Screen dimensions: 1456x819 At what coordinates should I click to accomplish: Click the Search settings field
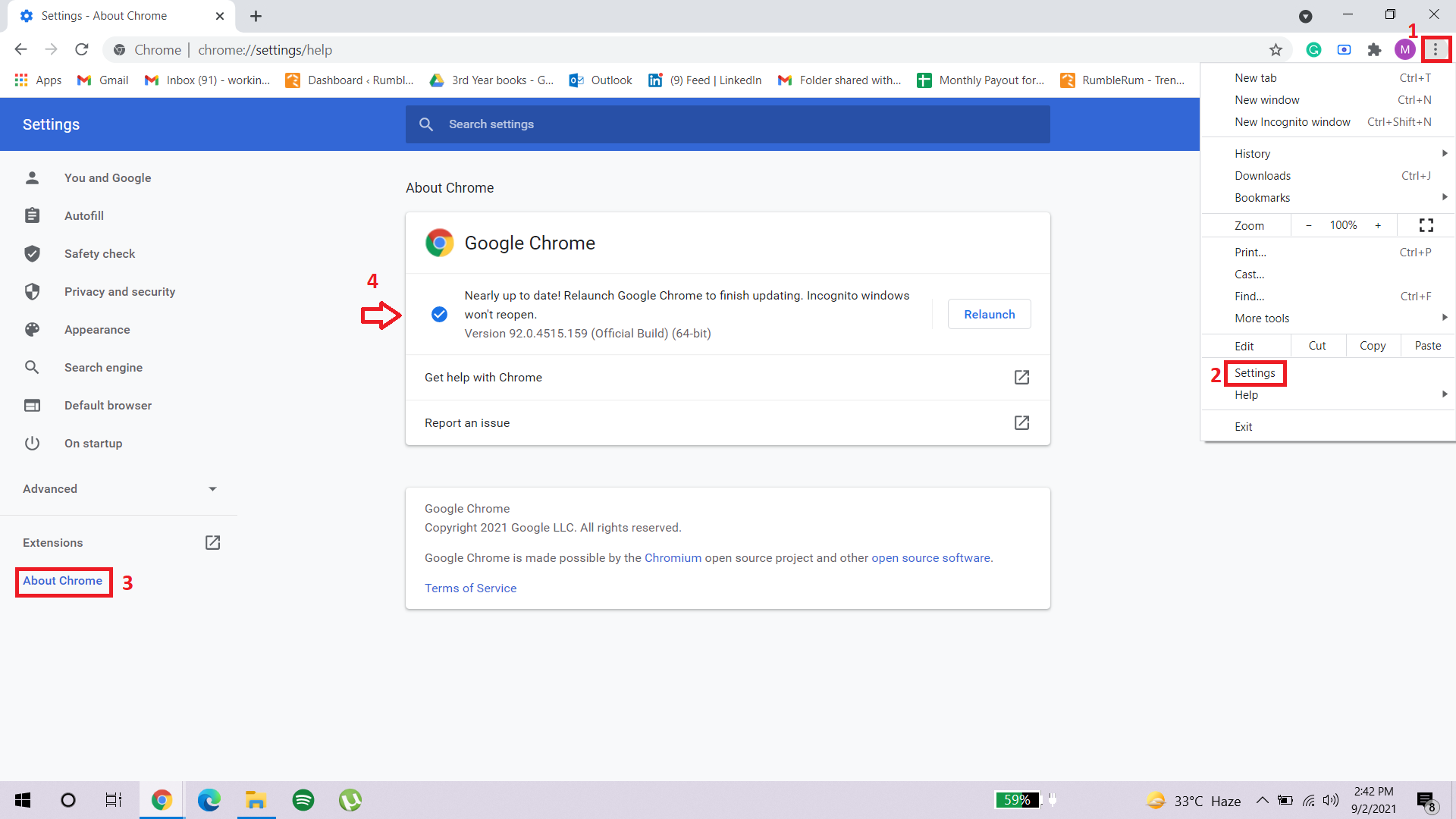click(x=728, y=124)
